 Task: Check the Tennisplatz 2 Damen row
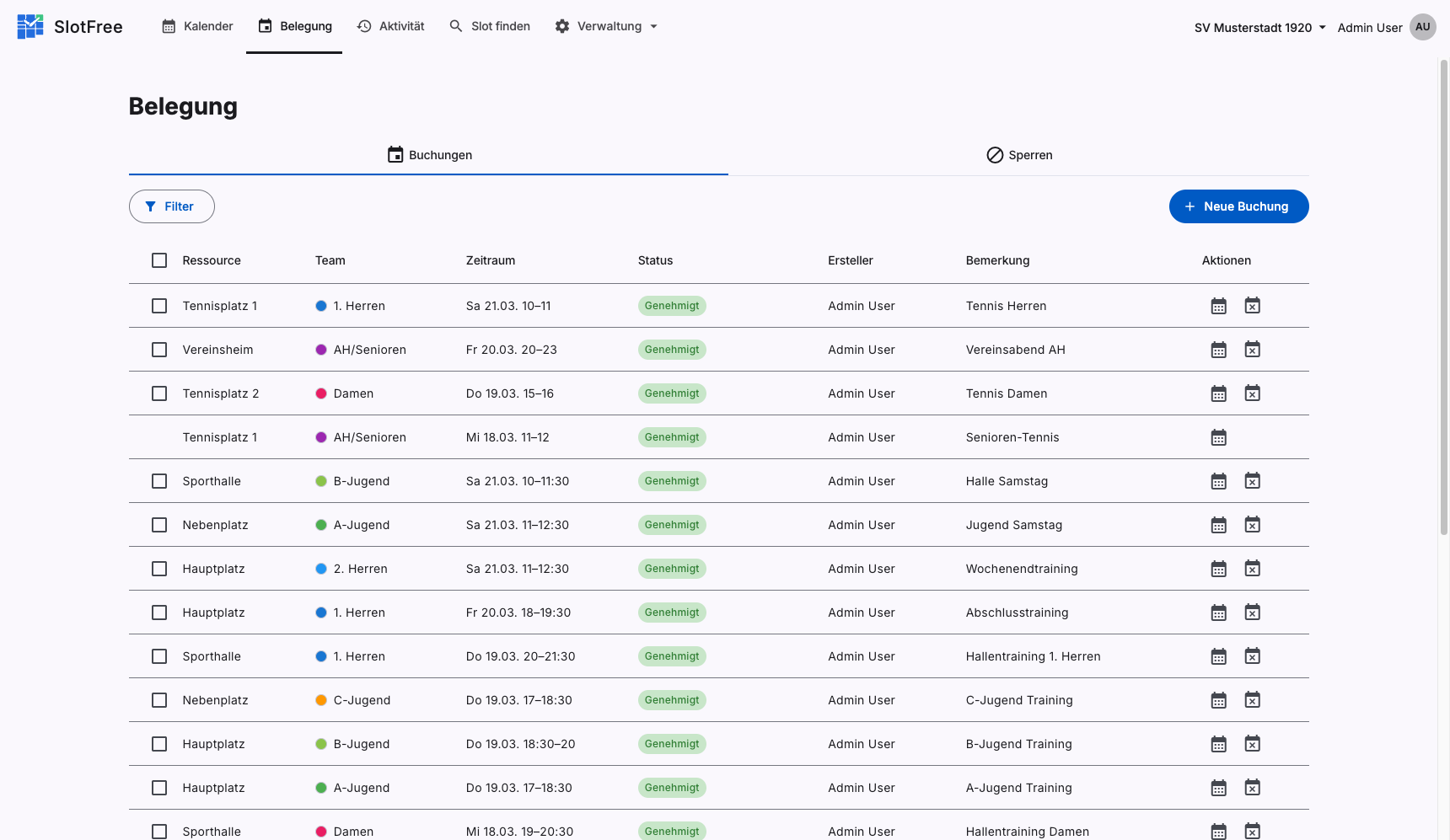click(159, 393)
